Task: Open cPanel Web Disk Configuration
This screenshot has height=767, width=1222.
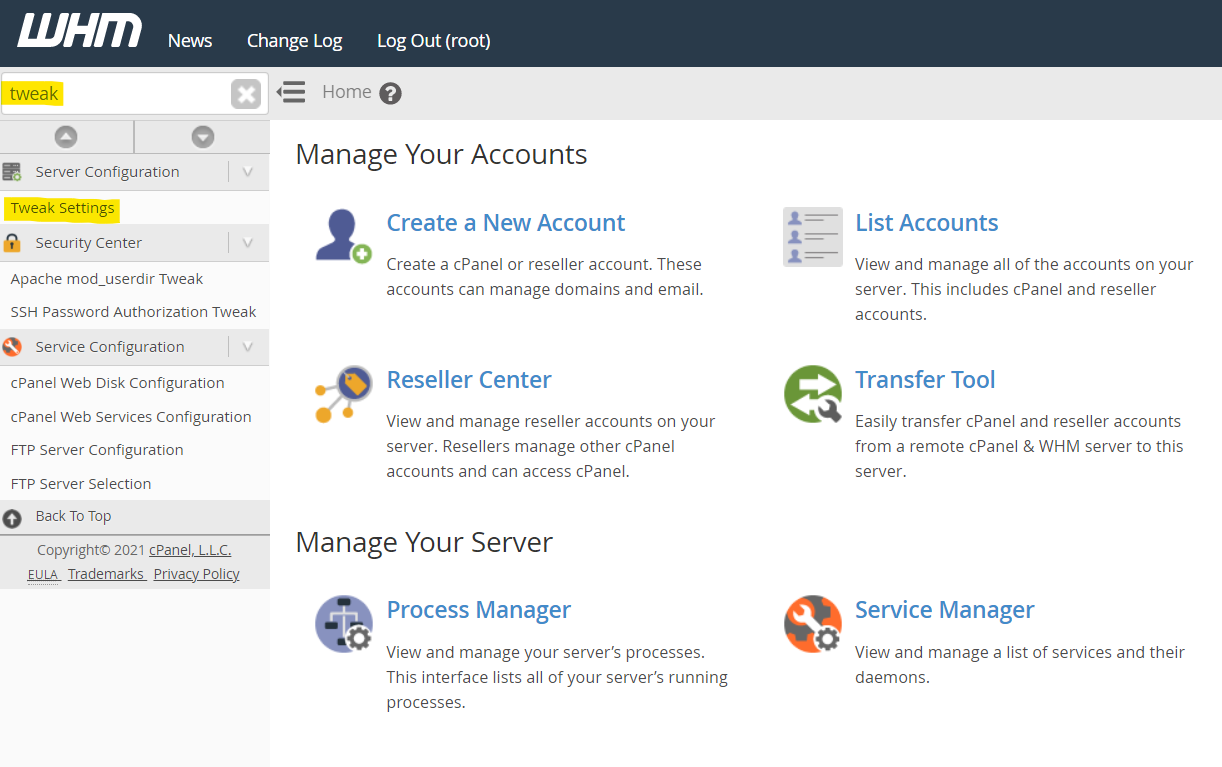Action: tap(117, 383)
